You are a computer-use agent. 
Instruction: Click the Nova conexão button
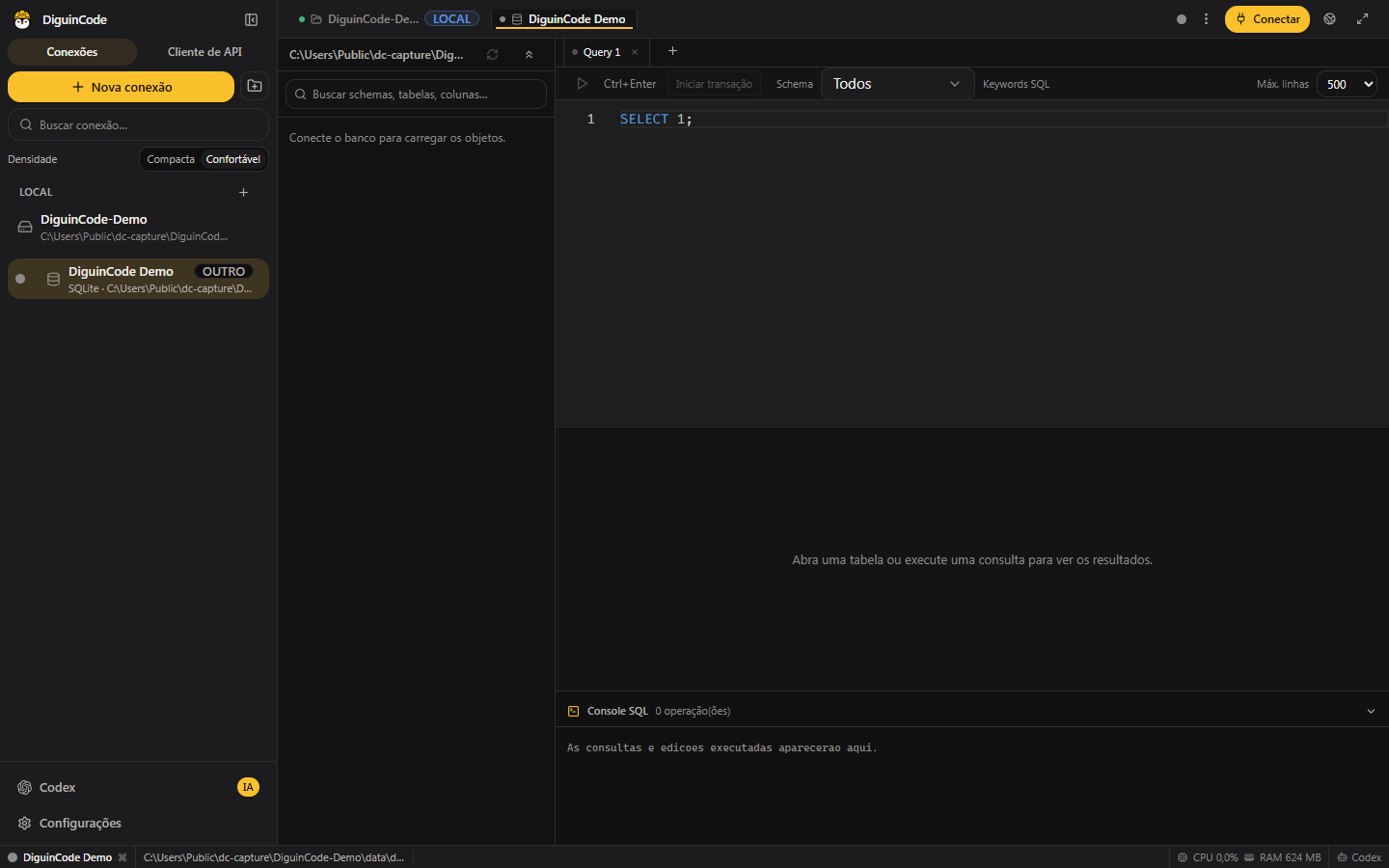click(121, 87)
